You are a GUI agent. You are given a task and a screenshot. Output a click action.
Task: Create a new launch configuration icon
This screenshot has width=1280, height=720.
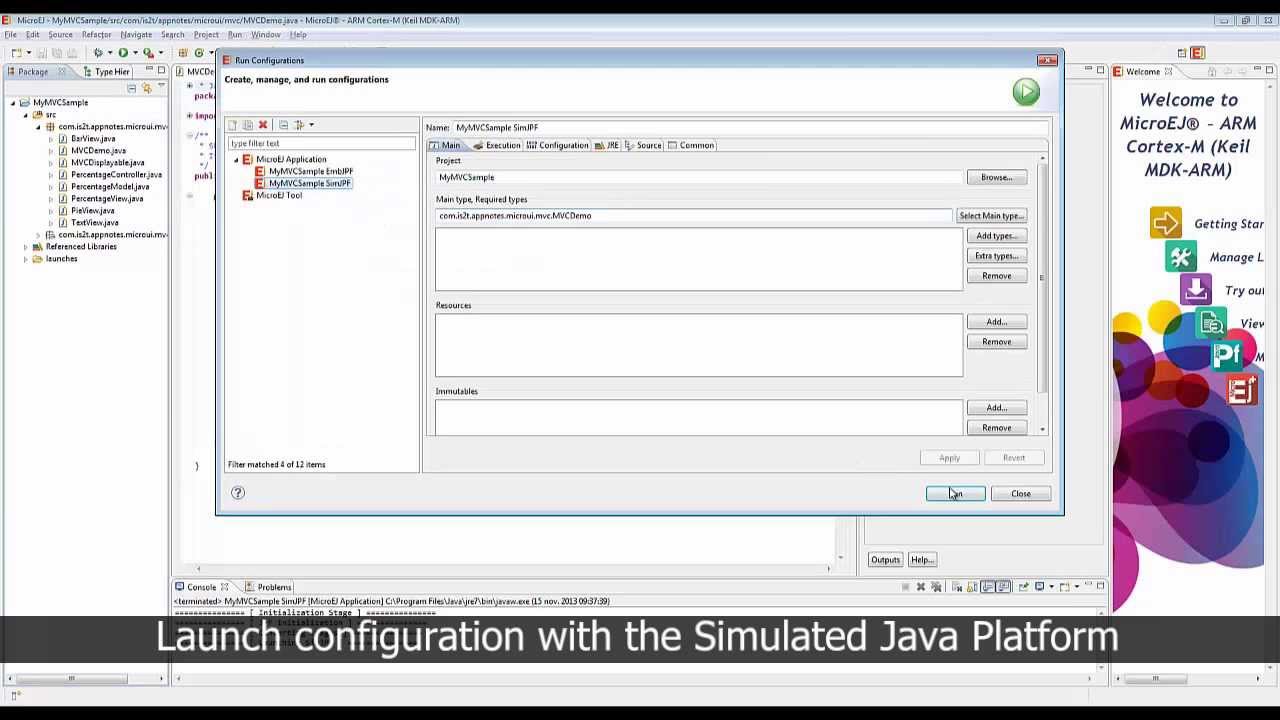(233, 125)
